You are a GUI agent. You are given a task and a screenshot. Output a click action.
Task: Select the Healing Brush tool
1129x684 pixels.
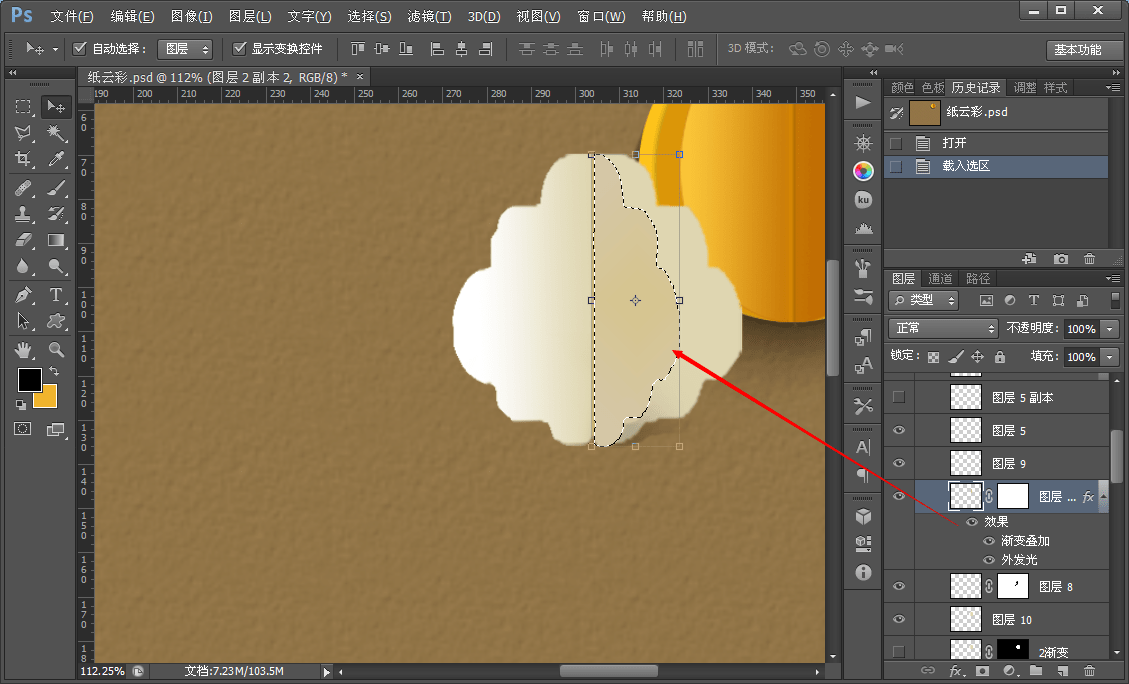tap(23, 188)
